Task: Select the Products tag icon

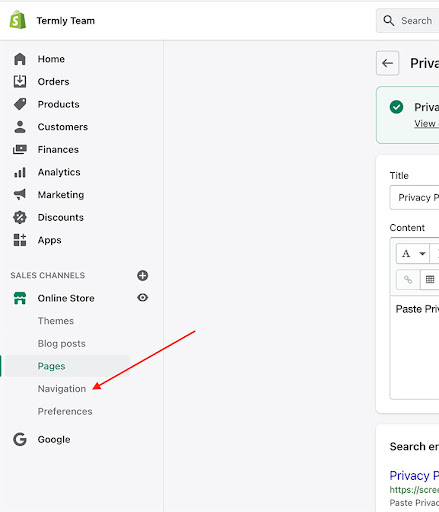Action: (20, 104)
